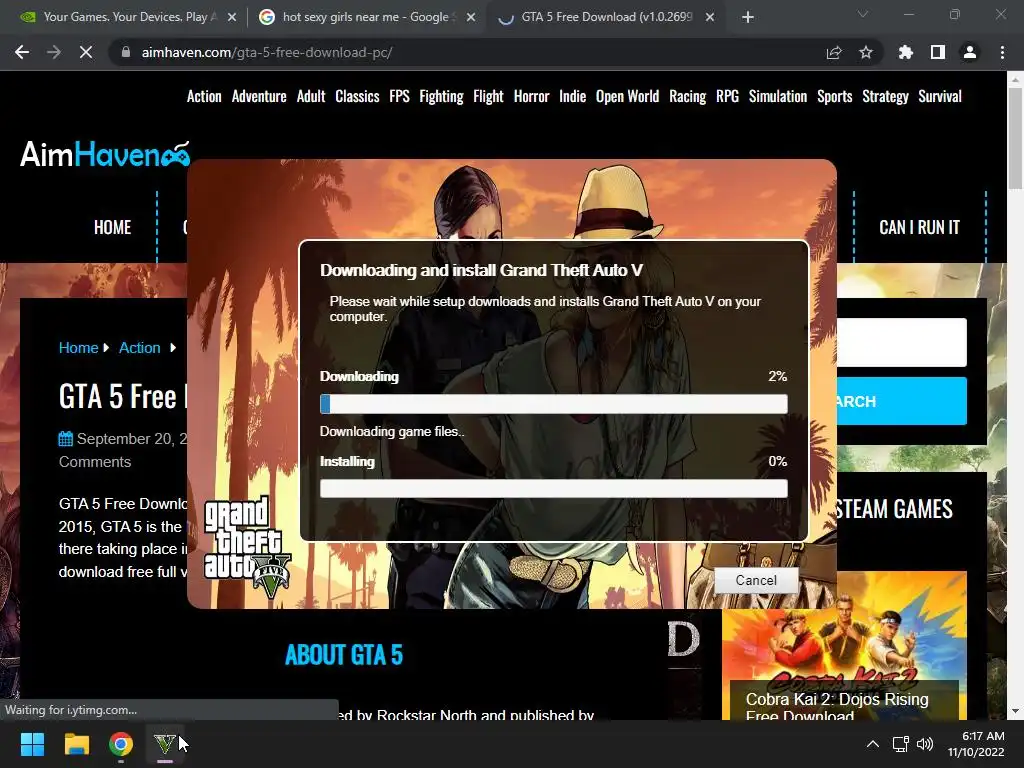The image size is (1024, 768).
Task: Open the FPS category
Action: 400,97
